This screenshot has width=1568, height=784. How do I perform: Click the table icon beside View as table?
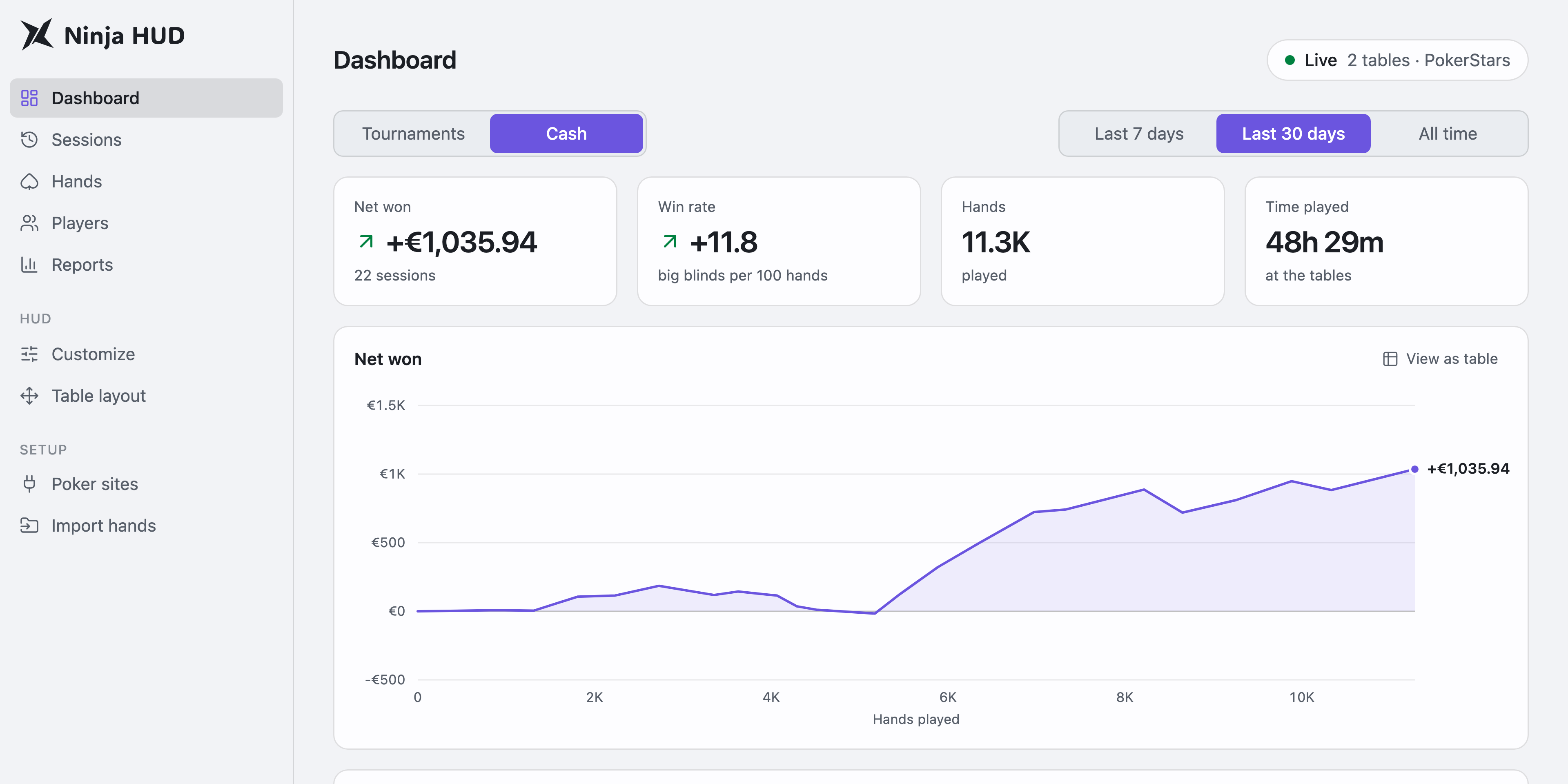(x=1390, y=359)
